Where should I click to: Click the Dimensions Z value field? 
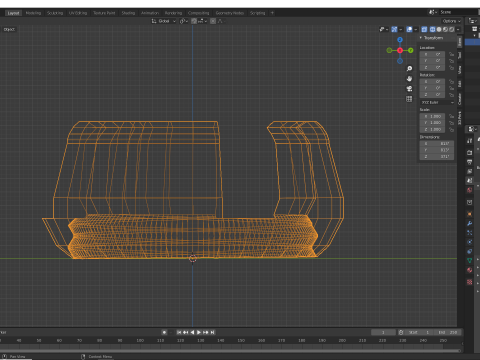437,156
